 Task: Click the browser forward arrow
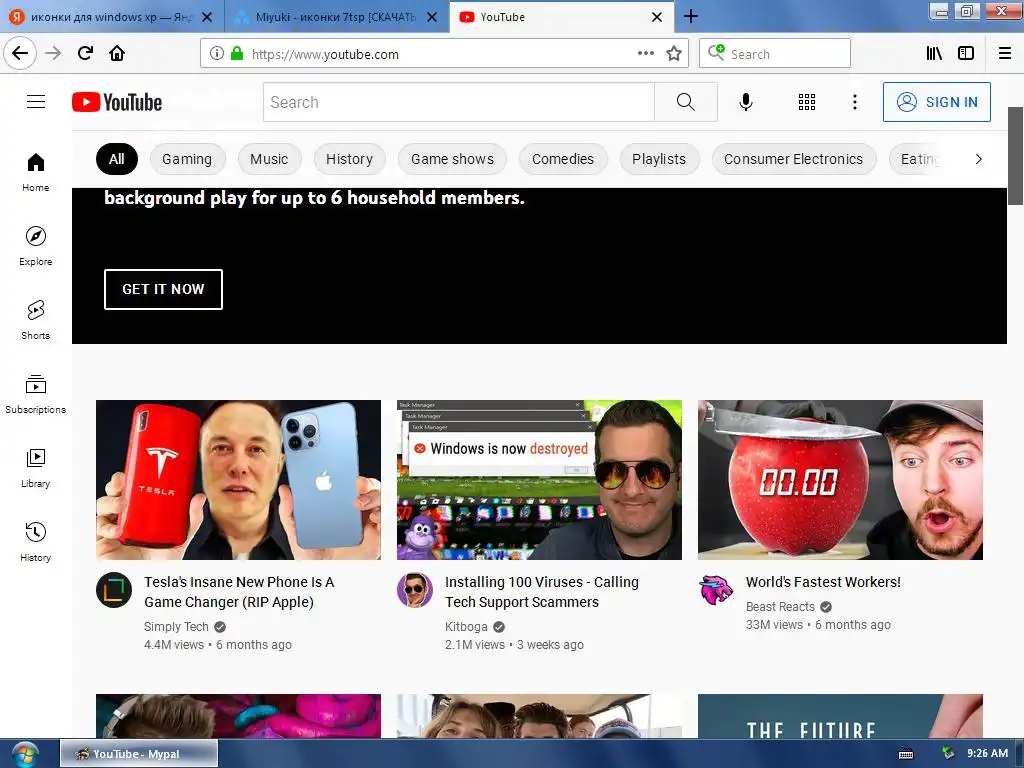point(53,54)
